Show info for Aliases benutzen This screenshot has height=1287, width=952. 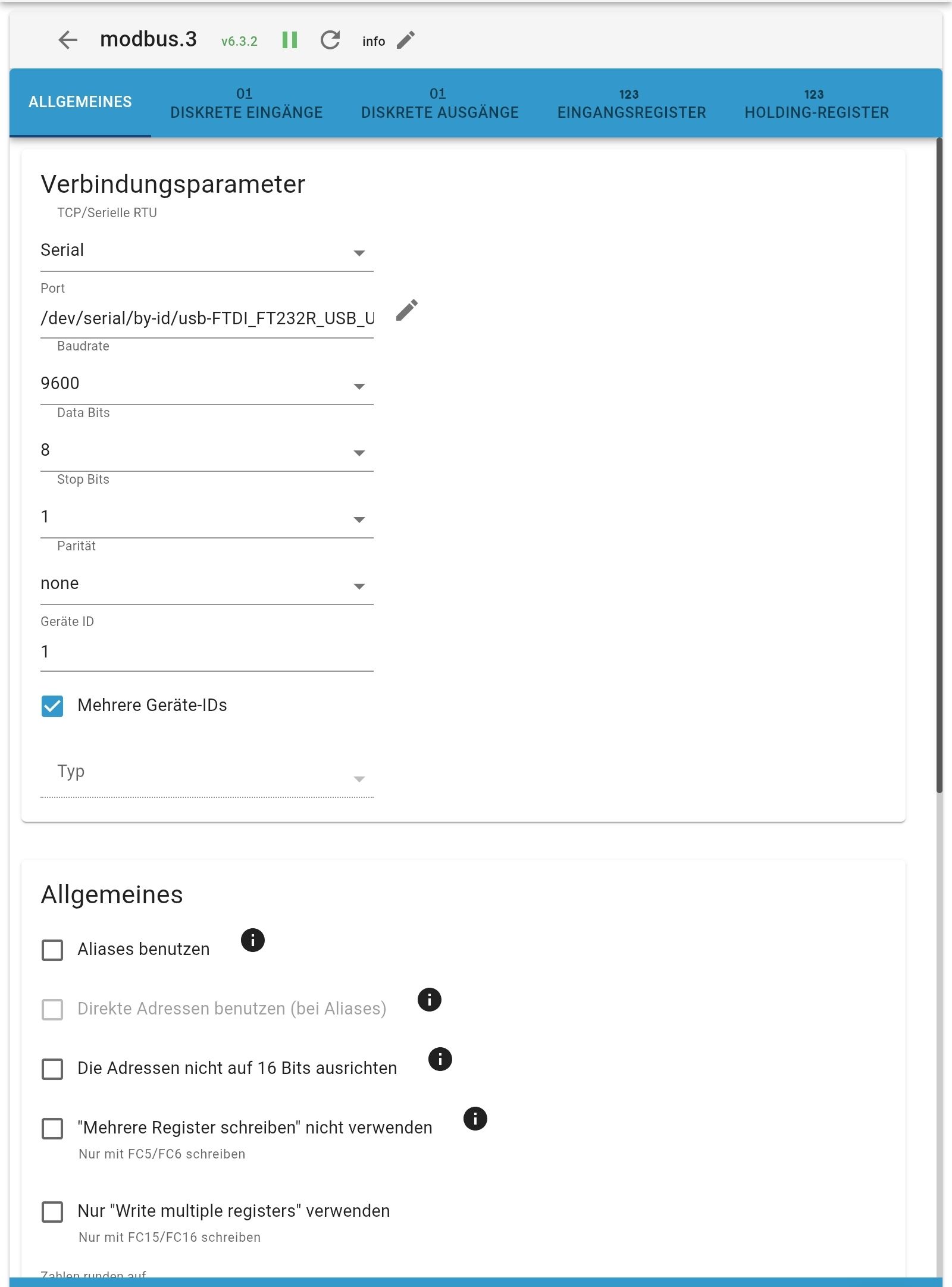point(252,940)
